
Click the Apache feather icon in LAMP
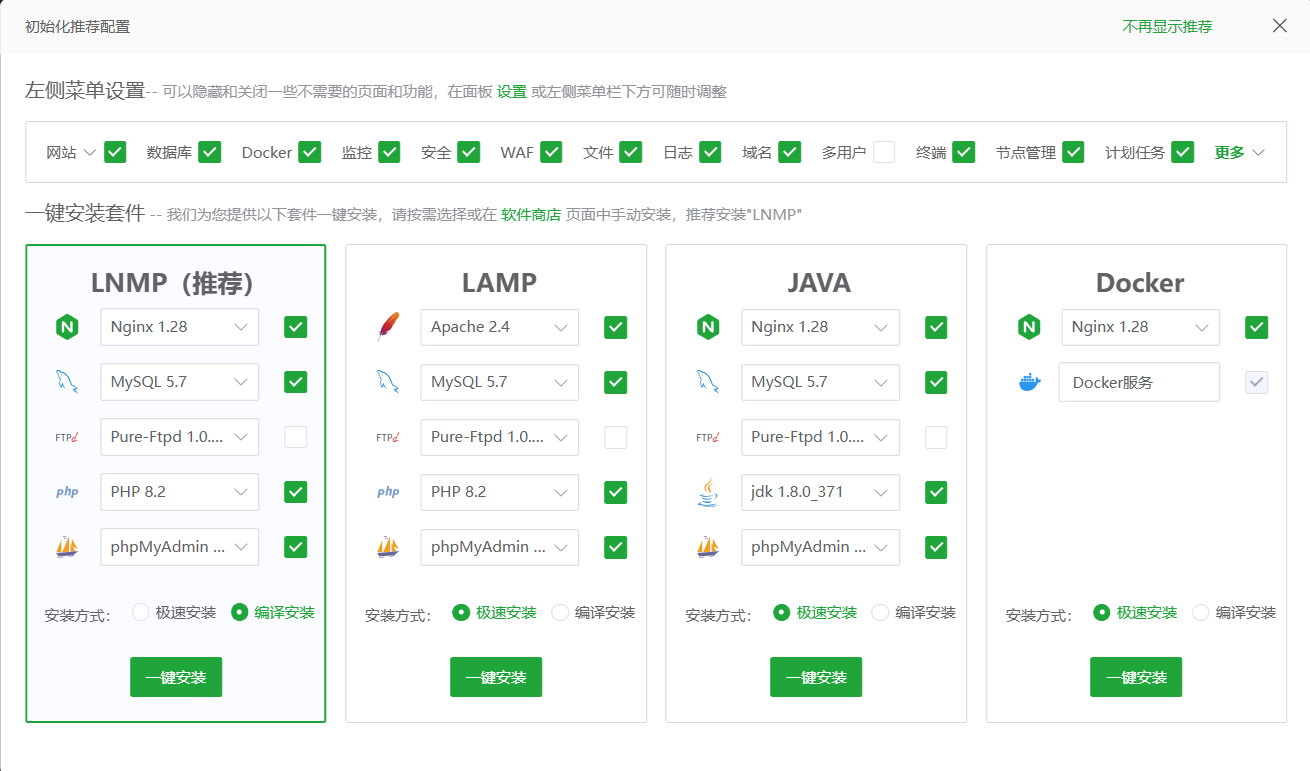click(x=388, y=327)
